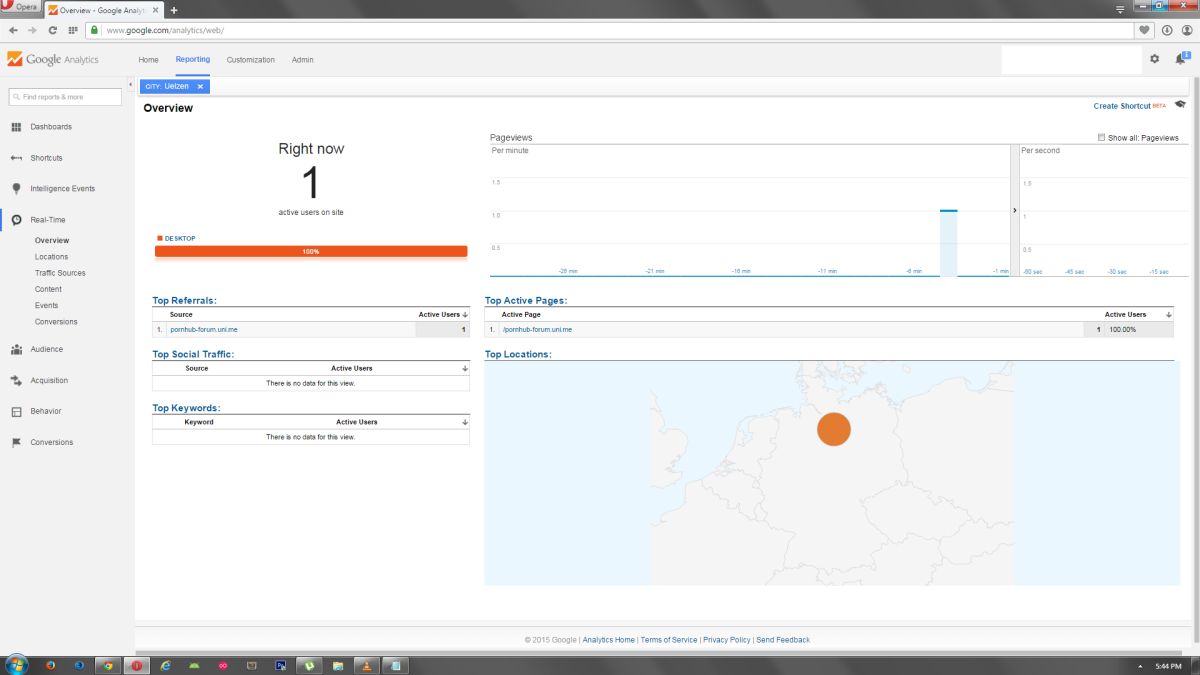Open the Top Referrals heading link
Image resolution: width=1200 pixels, height=675 pixels.
click(184, 300)
